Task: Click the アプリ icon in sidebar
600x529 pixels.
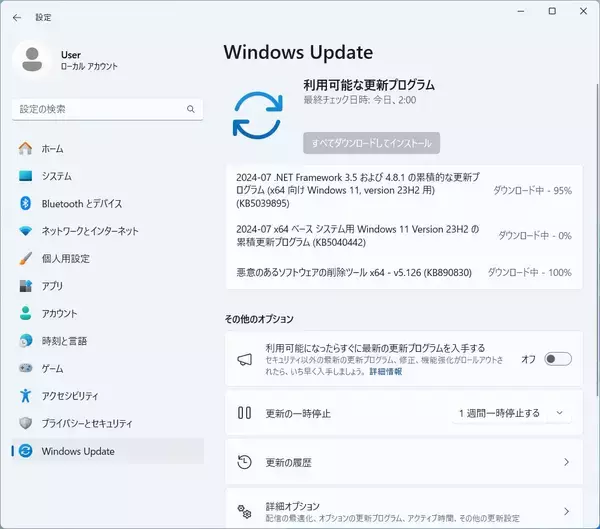Action: click(x=26, y=286)
